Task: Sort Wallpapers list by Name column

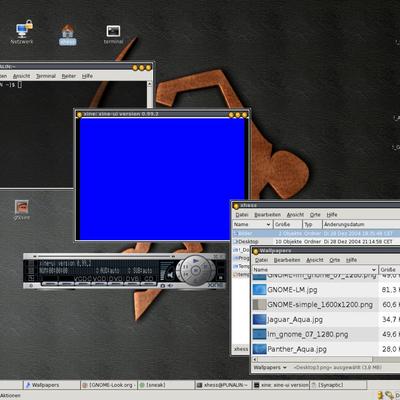Action: tap(315, 269)
